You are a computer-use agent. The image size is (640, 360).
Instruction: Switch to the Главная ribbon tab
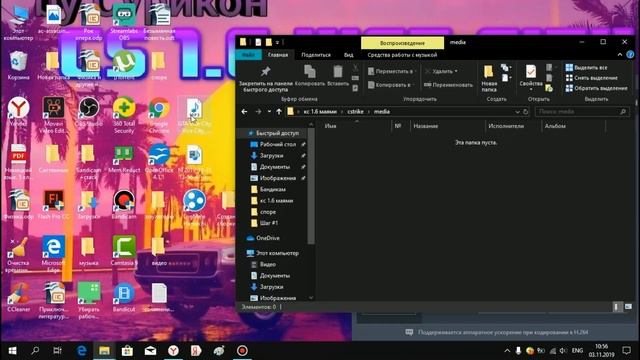[278, 55]
